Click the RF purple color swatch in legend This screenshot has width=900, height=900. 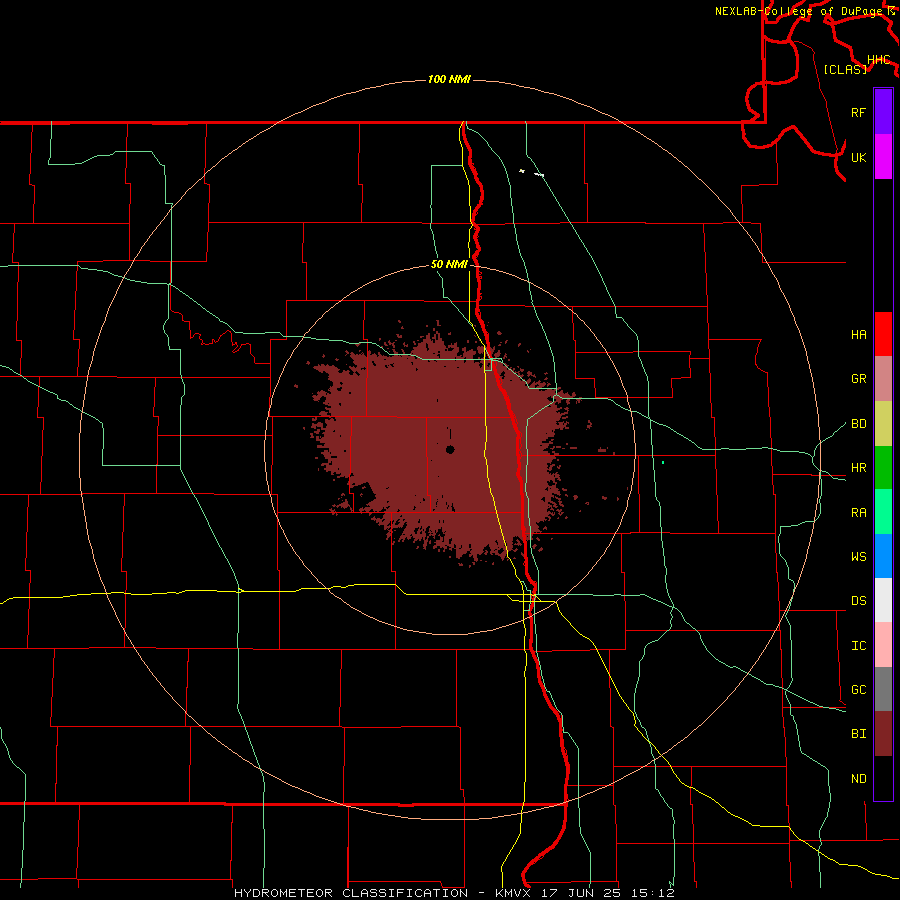pos(883,112)
